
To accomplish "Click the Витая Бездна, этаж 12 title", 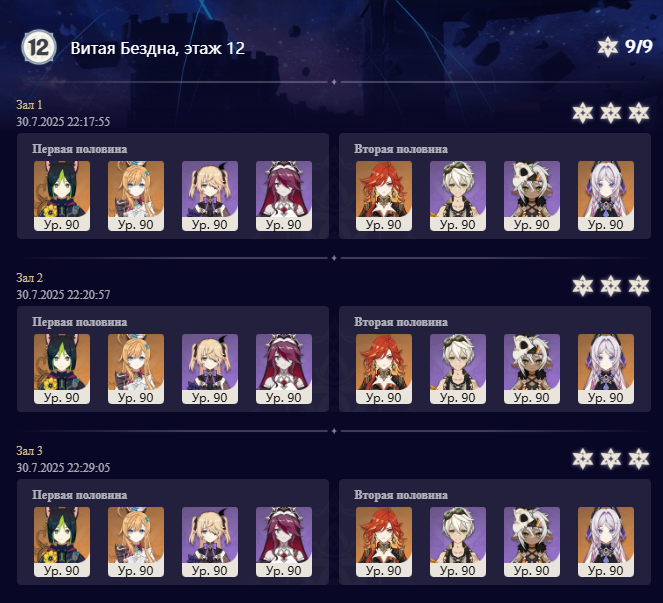I will 158,48.
